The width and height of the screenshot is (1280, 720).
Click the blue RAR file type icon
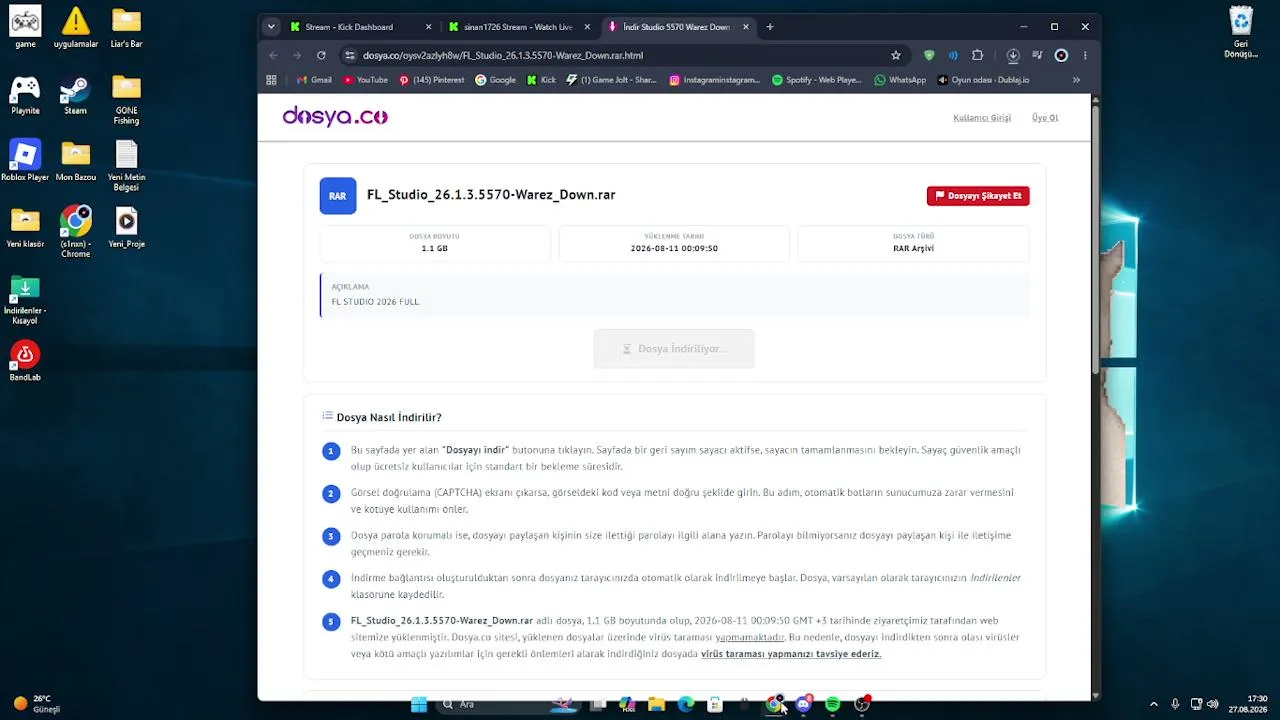tap(338, 196)
